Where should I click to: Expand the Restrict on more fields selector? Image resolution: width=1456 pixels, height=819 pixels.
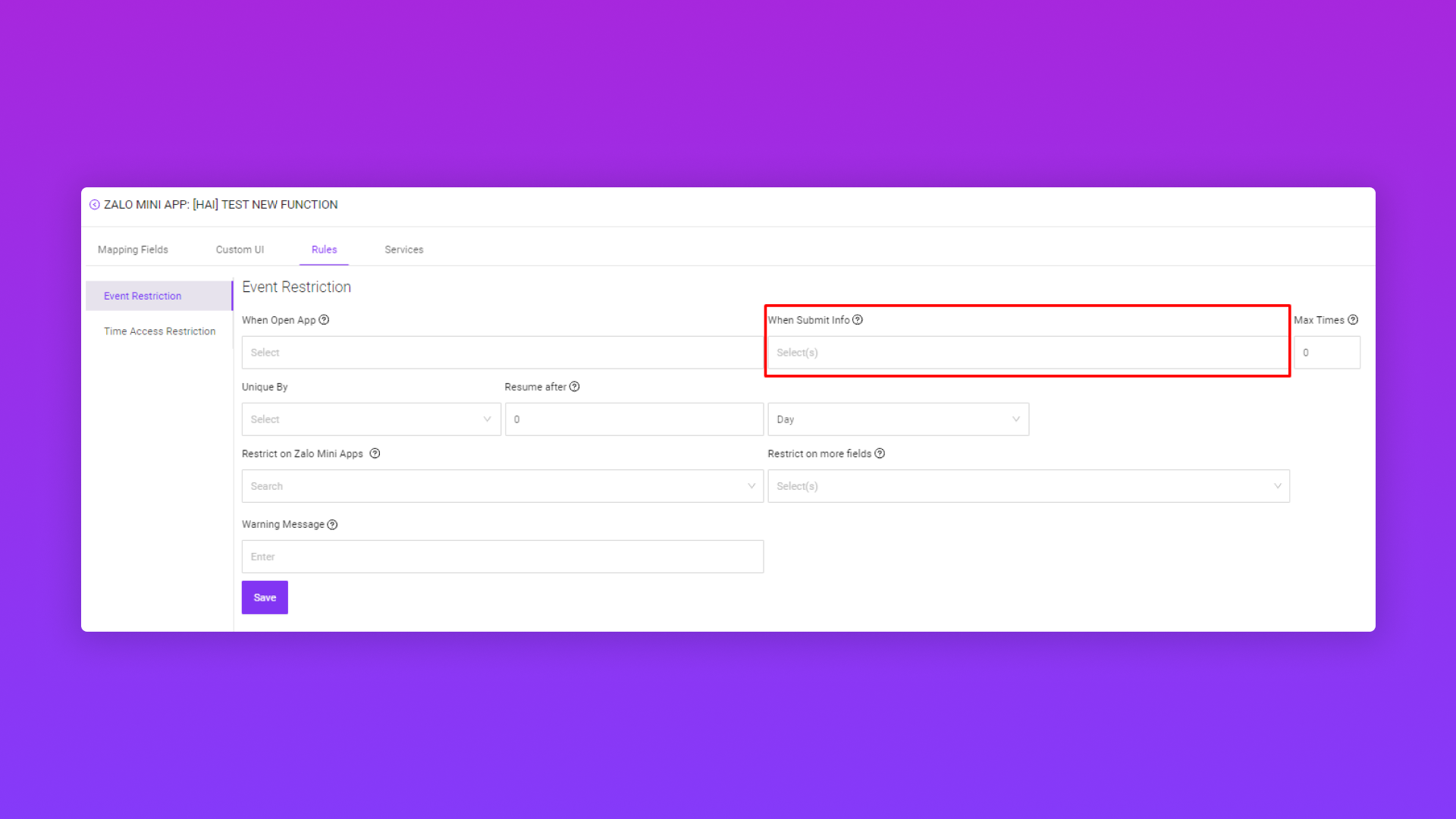click(x=1028, y=486)
